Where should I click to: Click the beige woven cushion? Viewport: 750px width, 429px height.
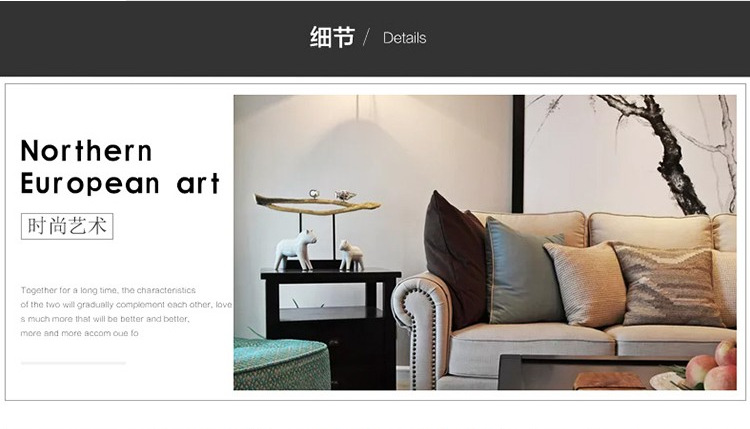[x=585, y=283]
